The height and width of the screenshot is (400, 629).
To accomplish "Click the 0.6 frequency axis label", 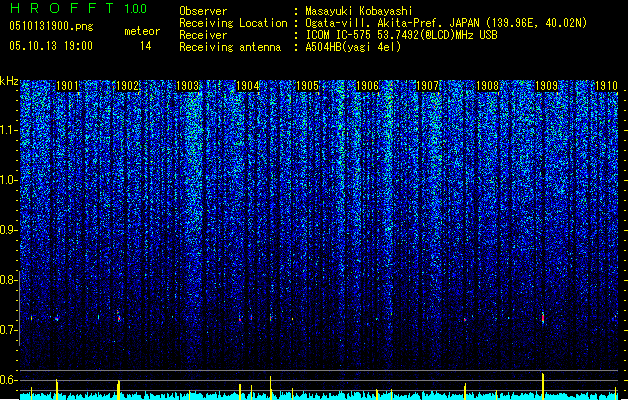I will pyautogui.click(x=8, y=380).
